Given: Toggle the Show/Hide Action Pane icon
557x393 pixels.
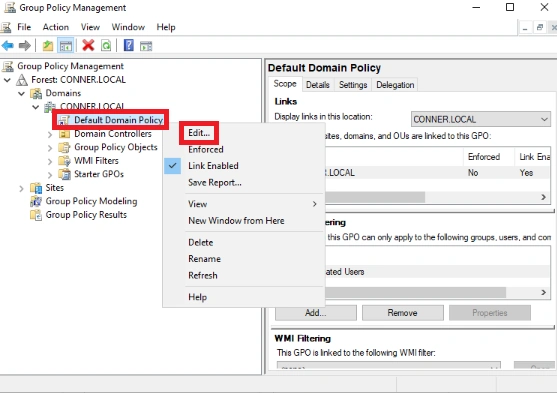Looking at the screenshot, I should [x=146, y=46].
